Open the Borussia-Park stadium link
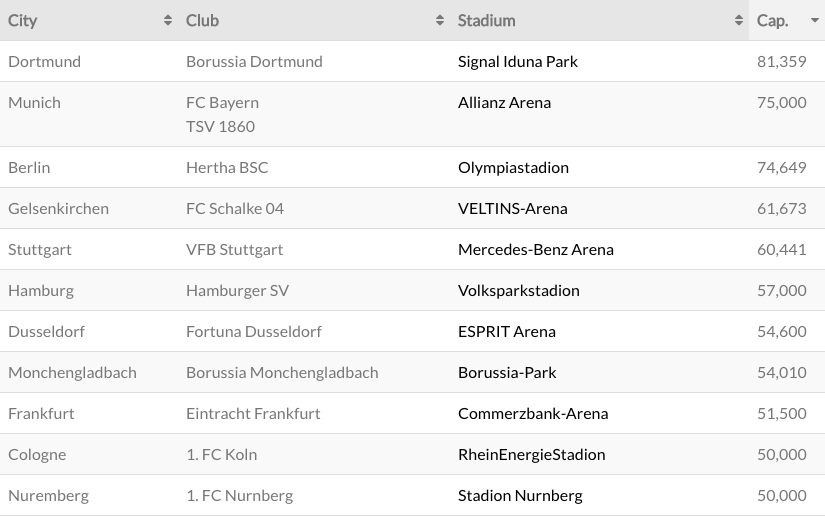Viewport: 825px width, 516px height. [x=507, y=373]
